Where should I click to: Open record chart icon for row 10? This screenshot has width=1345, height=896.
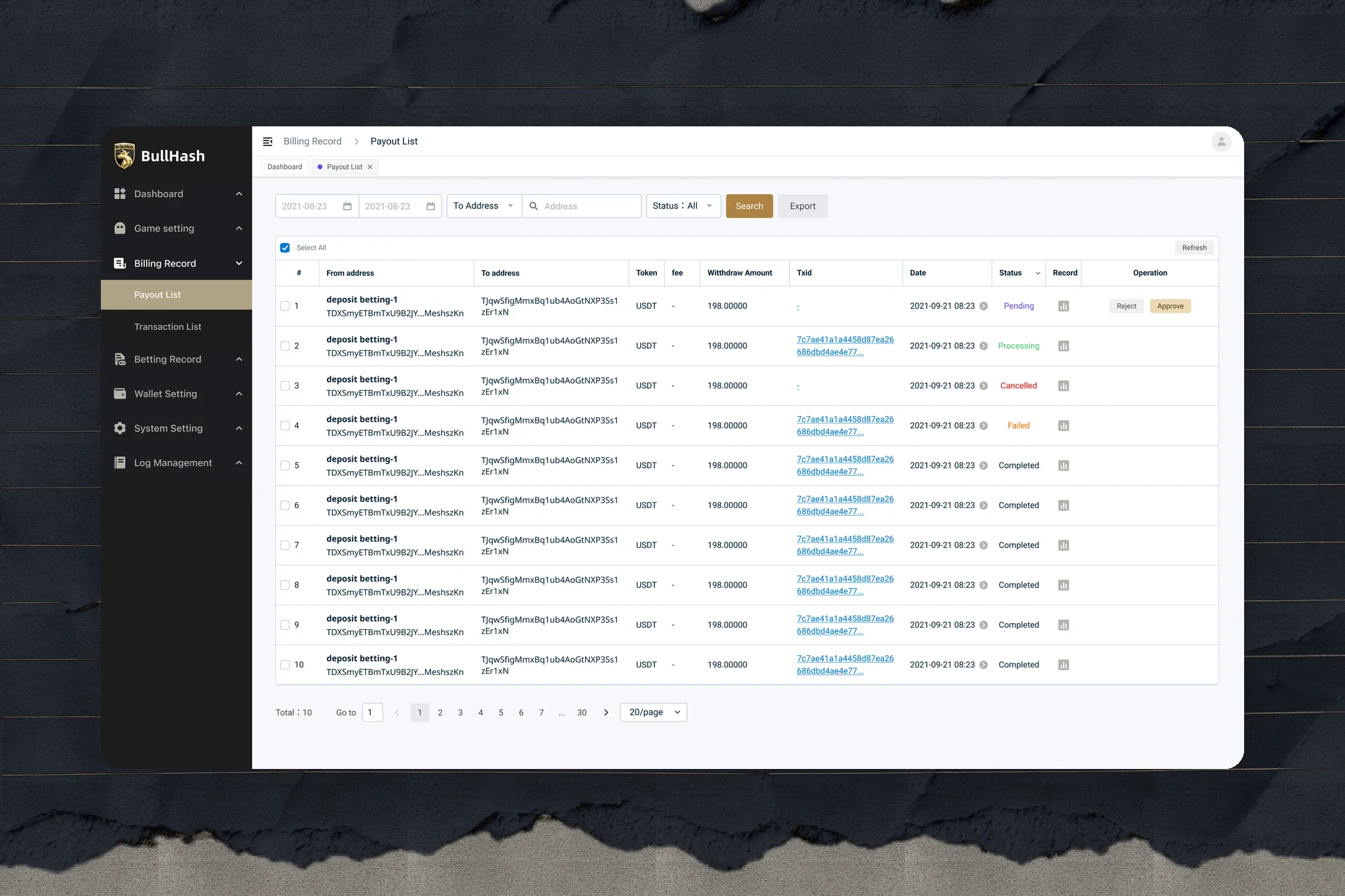point(1063,665)
